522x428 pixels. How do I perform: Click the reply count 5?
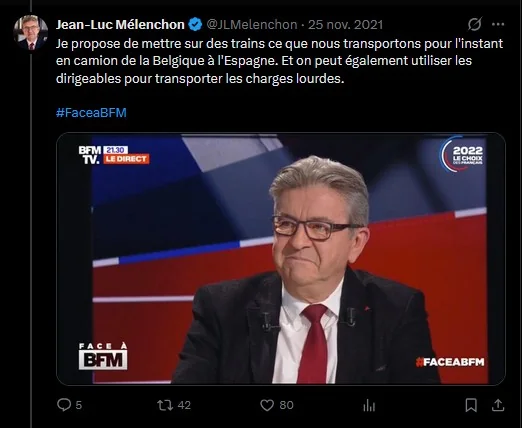point(79,405)
